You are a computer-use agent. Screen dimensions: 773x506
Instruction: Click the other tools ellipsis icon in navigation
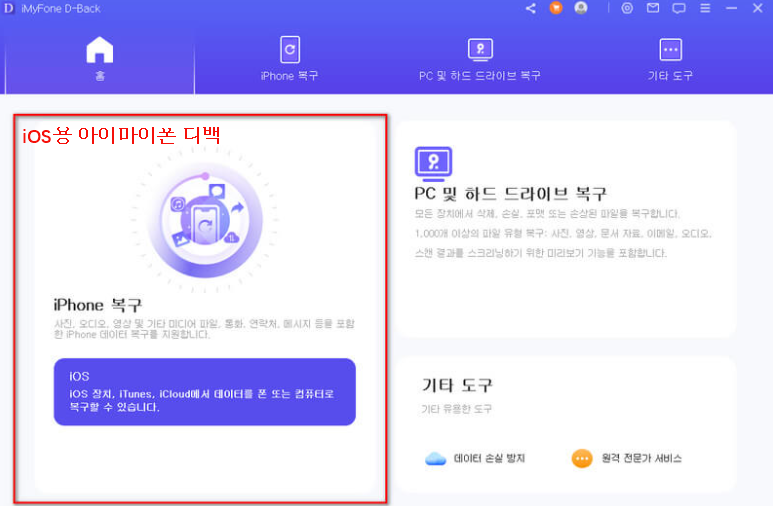click(670, 49)
